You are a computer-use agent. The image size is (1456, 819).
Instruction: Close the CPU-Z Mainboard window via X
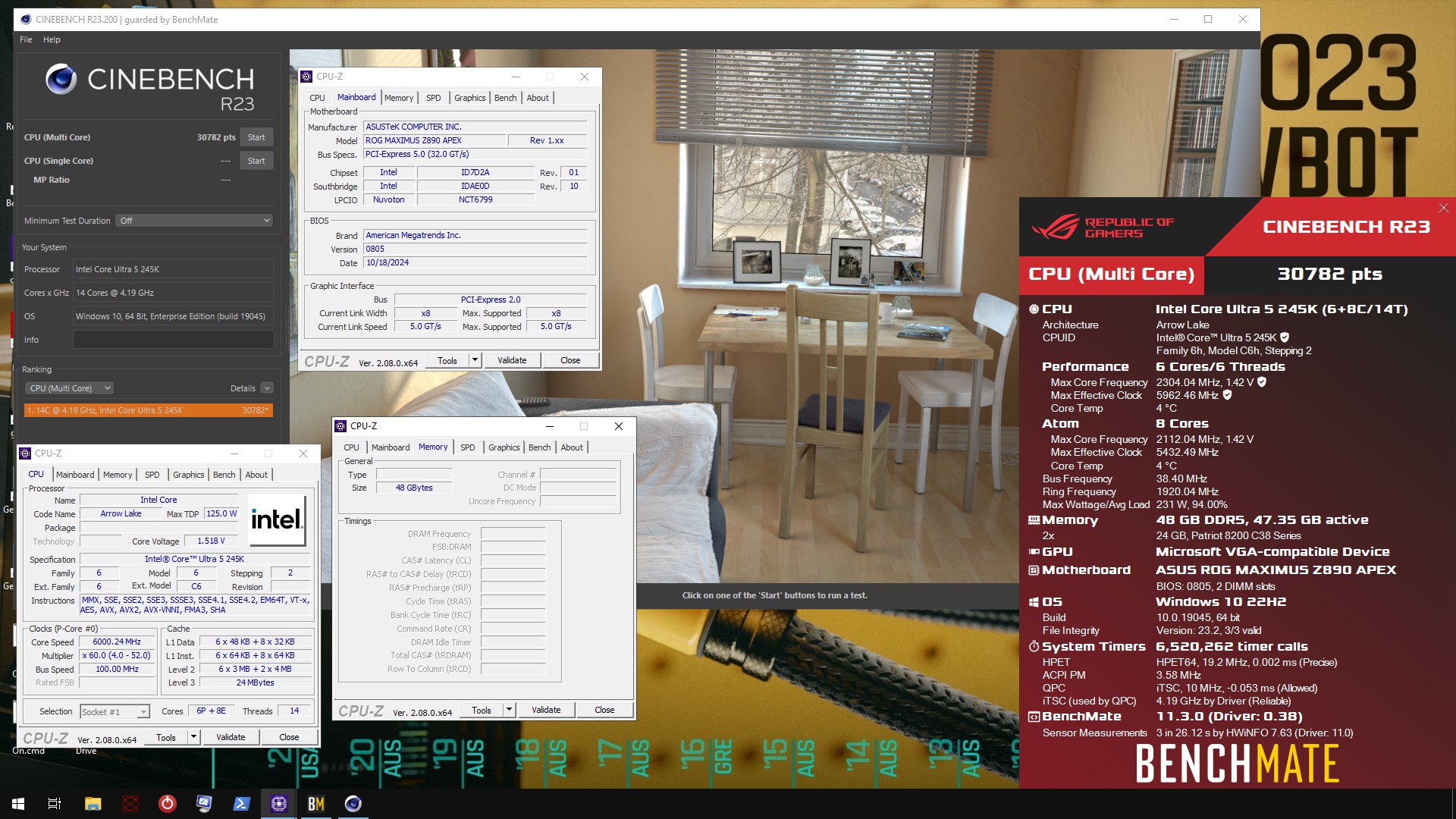pyautogui.click(x=584, y=77)
